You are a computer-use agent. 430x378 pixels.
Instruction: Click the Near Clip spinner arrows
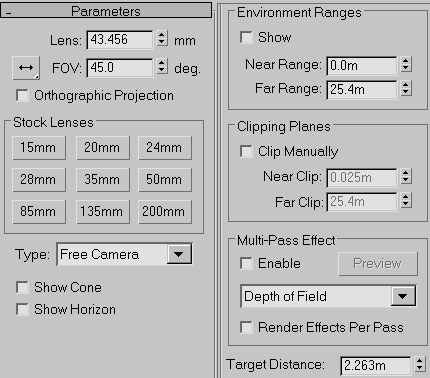pos(405,176)
